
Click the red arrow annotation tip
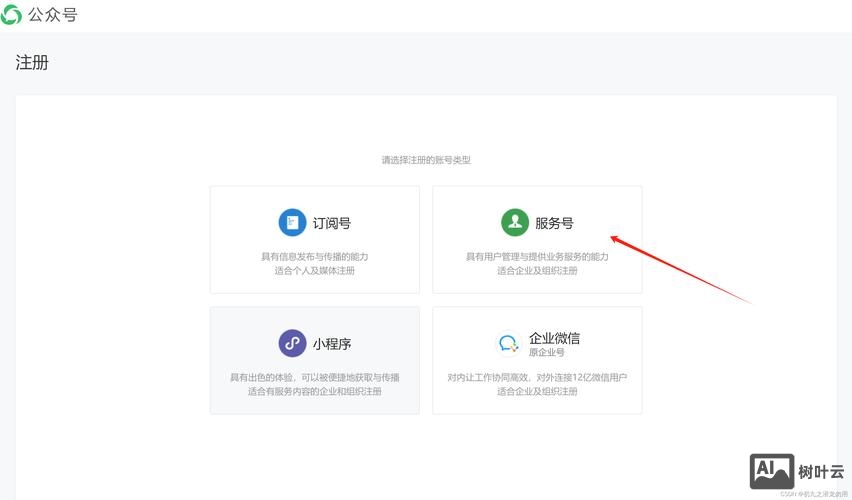[x=613, y=237]
